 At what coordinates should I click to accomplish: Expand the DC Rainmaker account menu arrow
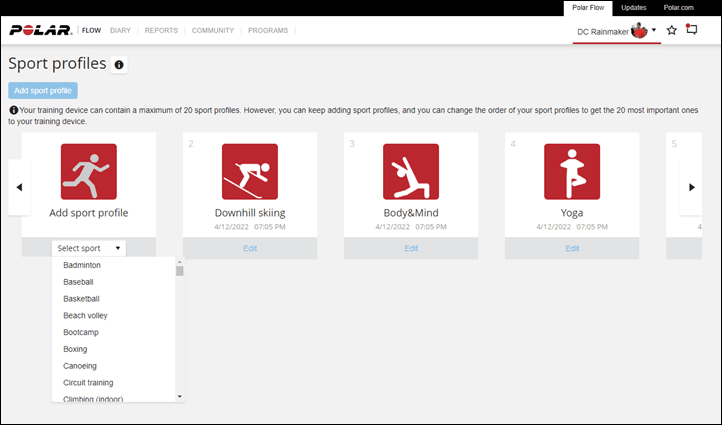(654, 30)
